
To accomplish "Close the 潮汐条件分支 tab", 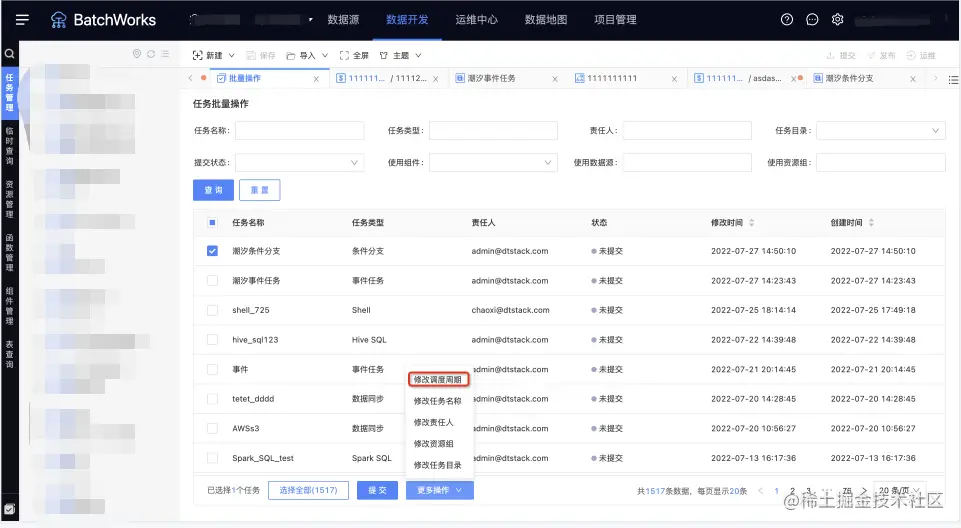I will pyautogui.click(x=913, y=79).
